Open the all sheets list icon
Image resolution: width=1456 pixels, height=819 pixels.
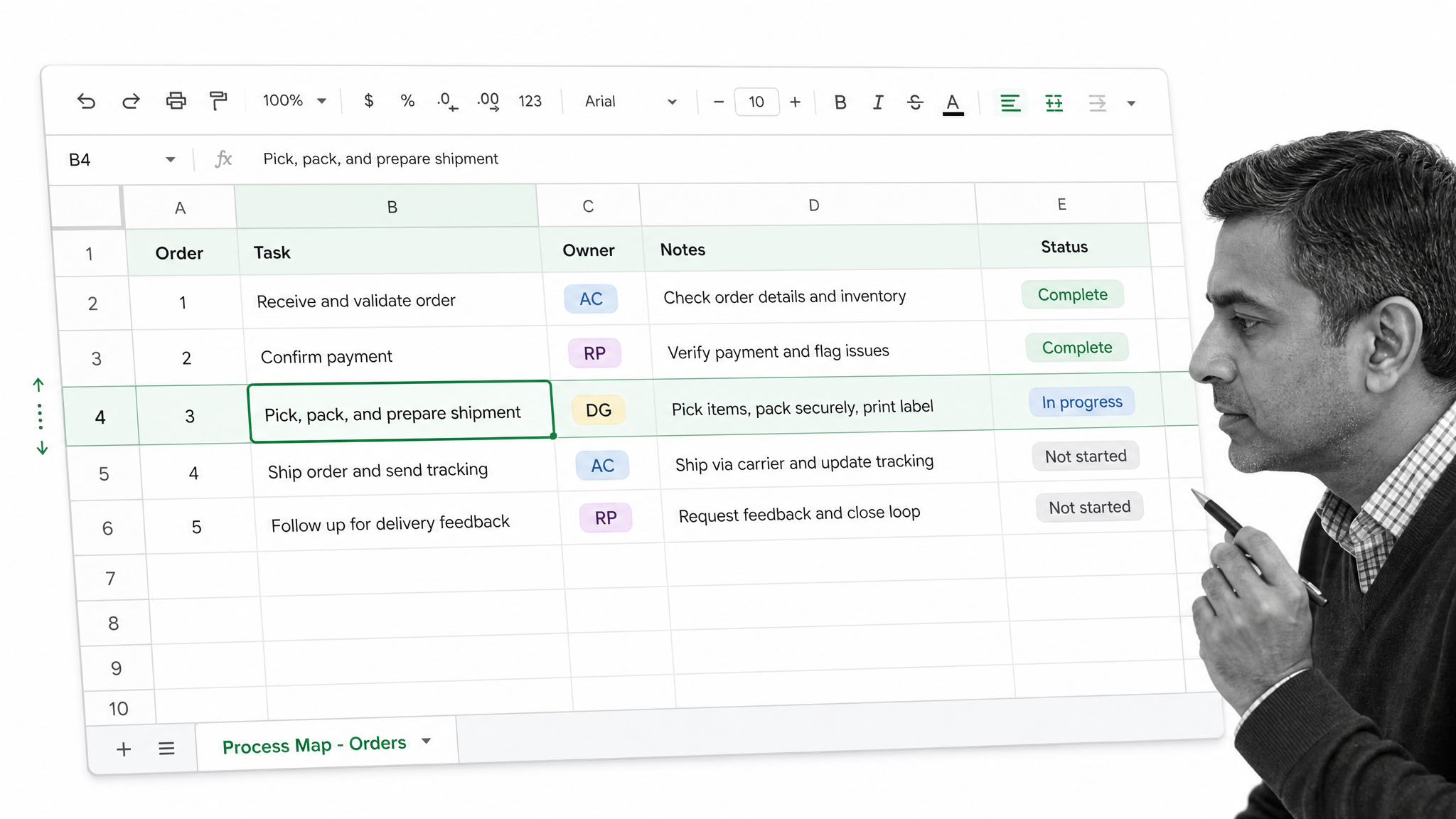[166, 749]
